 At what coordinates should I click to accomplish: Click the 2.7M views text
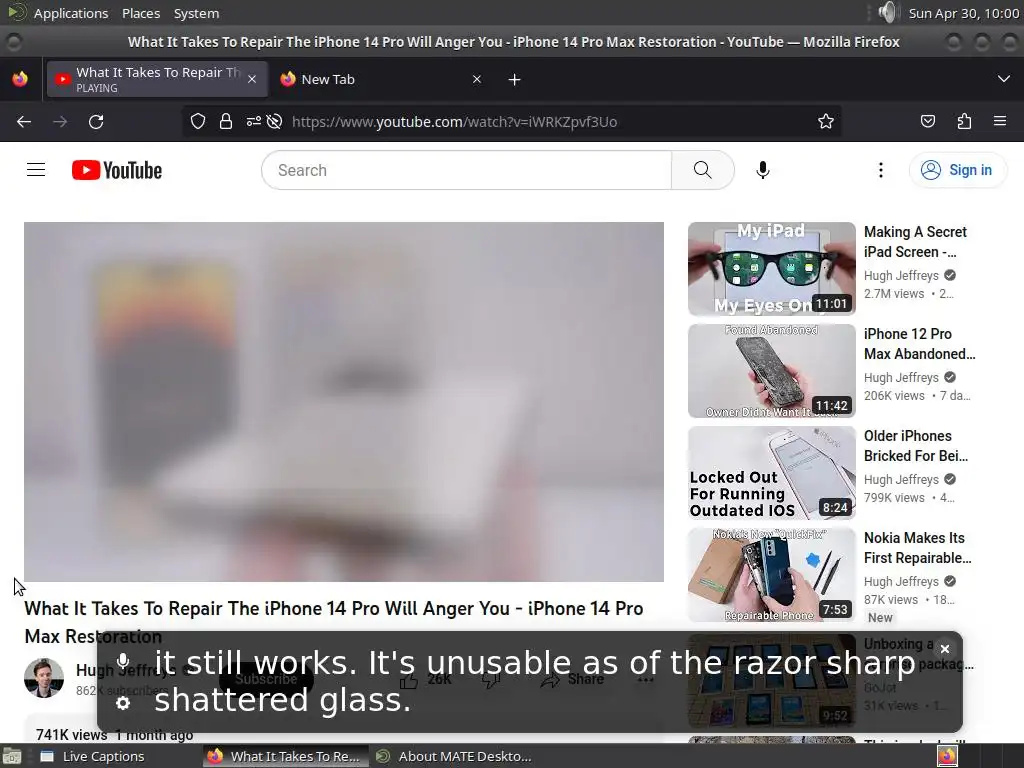point(893,294)
